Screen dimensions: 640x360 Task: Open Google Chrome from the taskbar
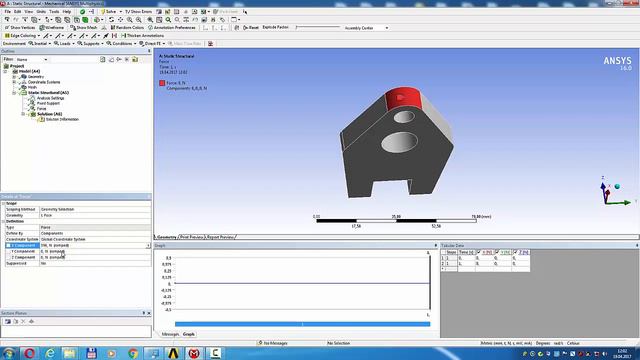tap(133, 353)
